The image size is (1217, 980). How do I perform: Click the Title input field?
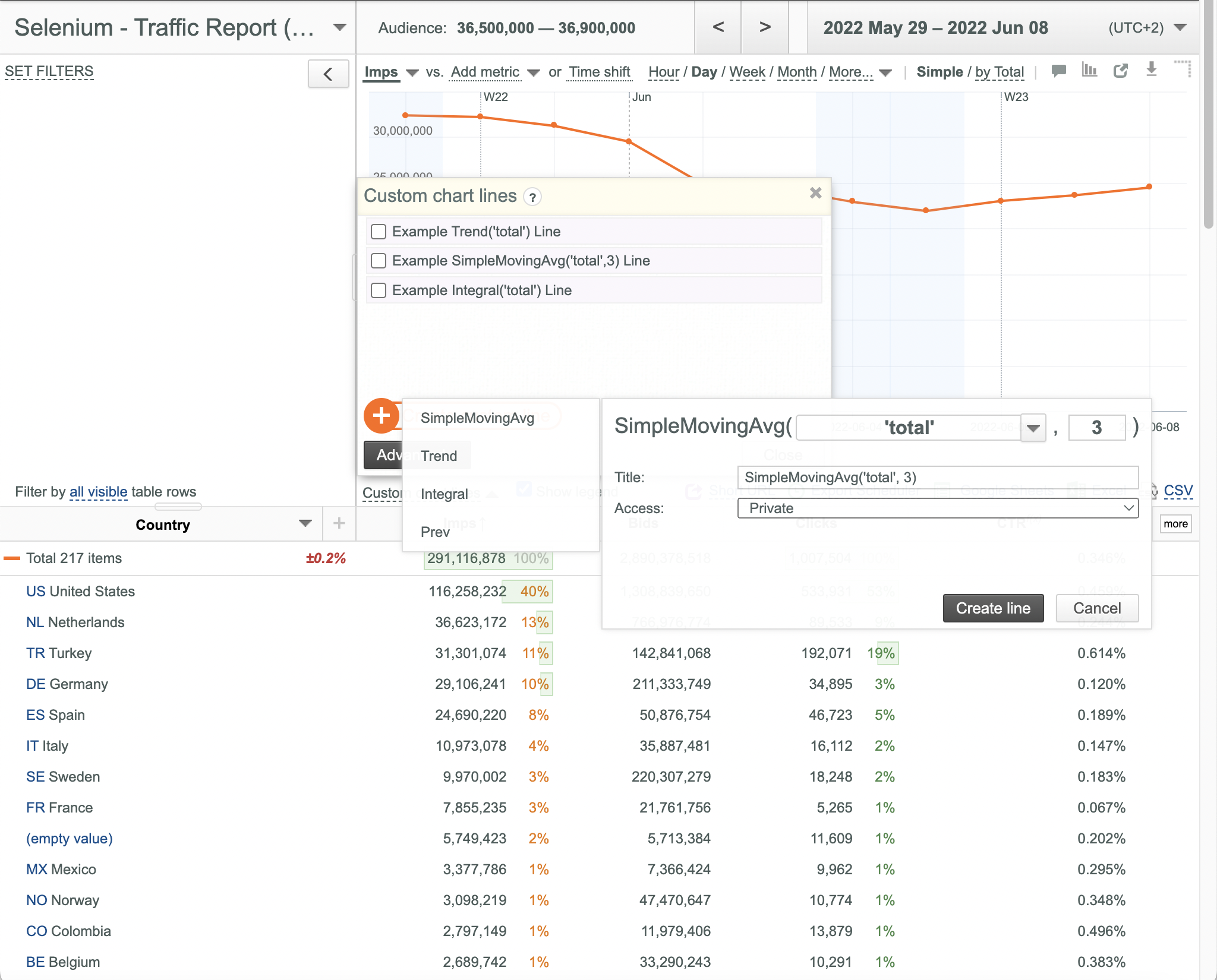[938, 478]
